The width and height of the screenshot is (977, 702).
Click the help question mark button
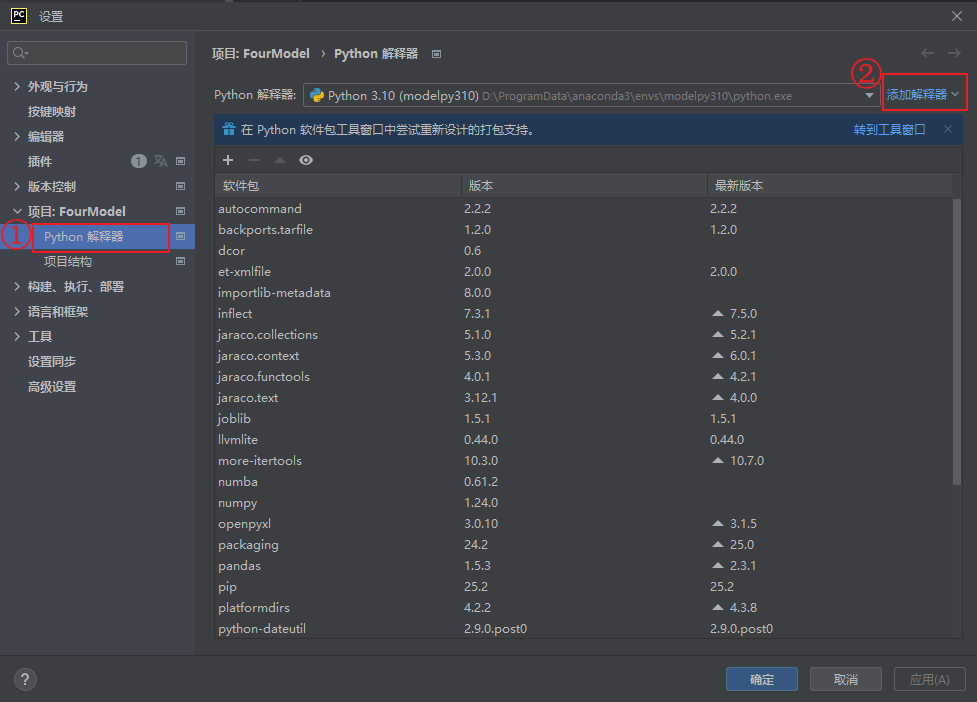click(25, 679)
